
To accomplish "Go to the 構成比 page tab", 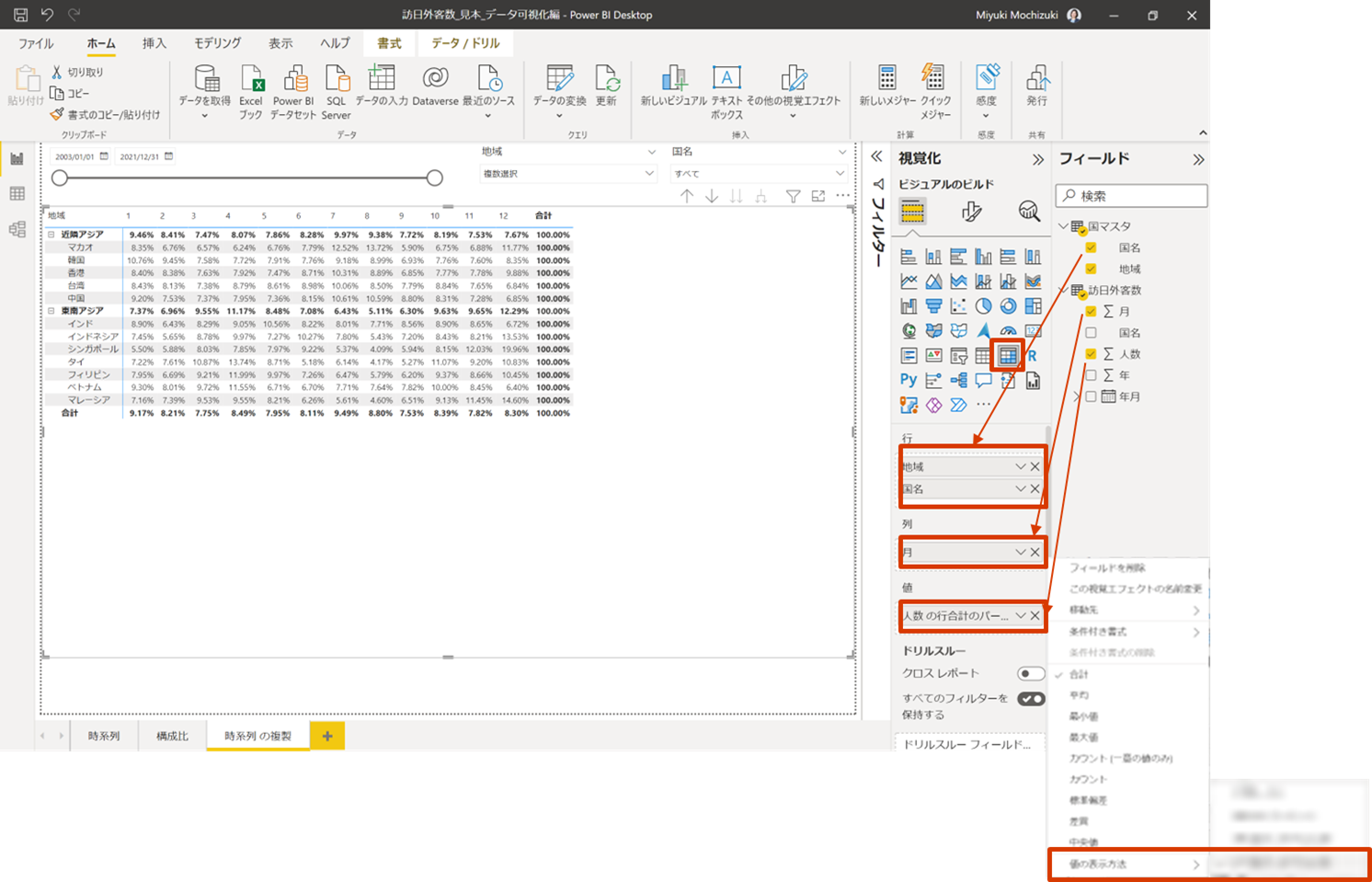I will point(172,736).
